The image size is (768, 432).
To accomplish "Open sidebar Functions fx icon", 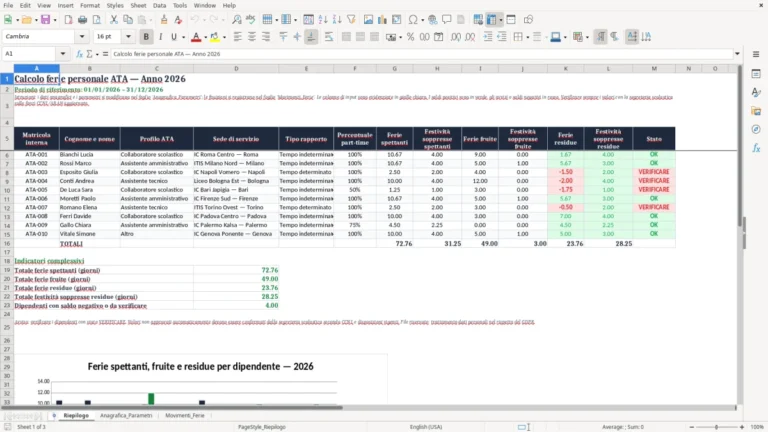I will 756,148.
